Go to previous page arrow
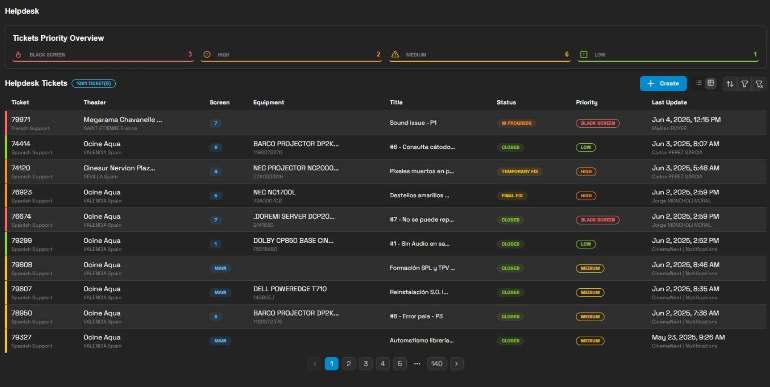This screenshot has height=387, width=770. click(x=315, y=364)
